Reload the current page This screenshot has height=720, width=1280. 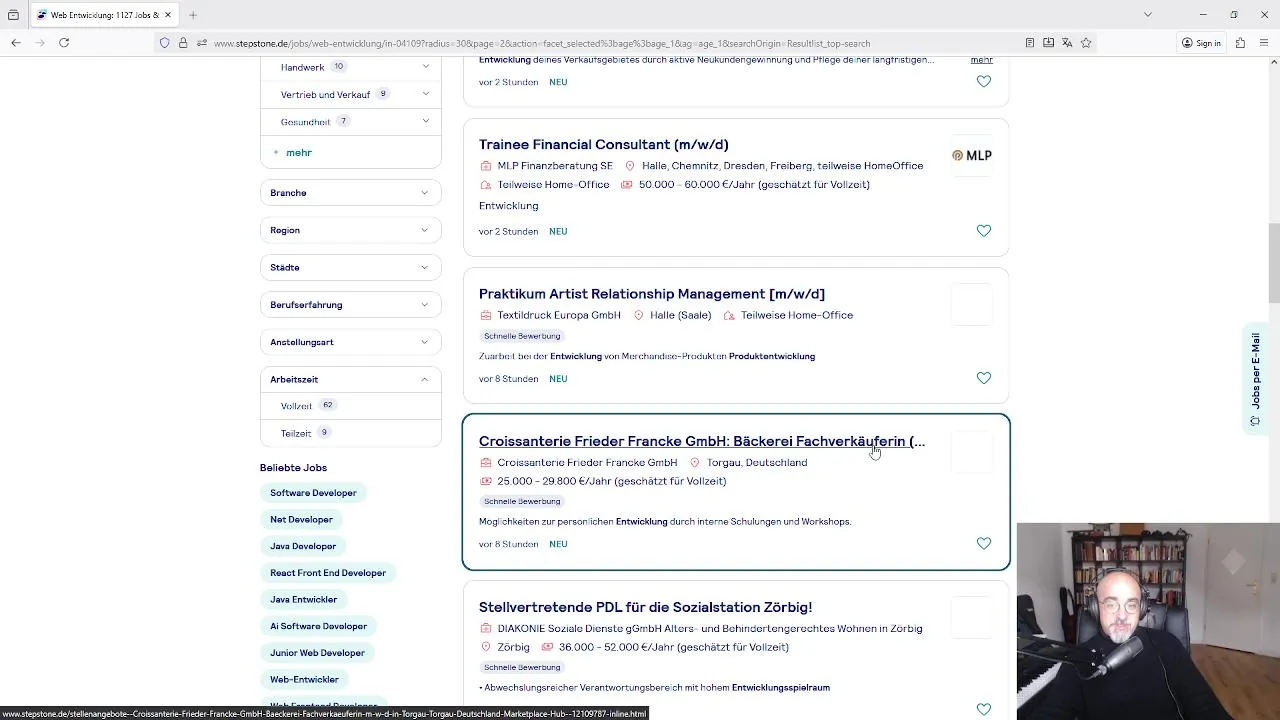pyautogui.click(x=64, y=43)
